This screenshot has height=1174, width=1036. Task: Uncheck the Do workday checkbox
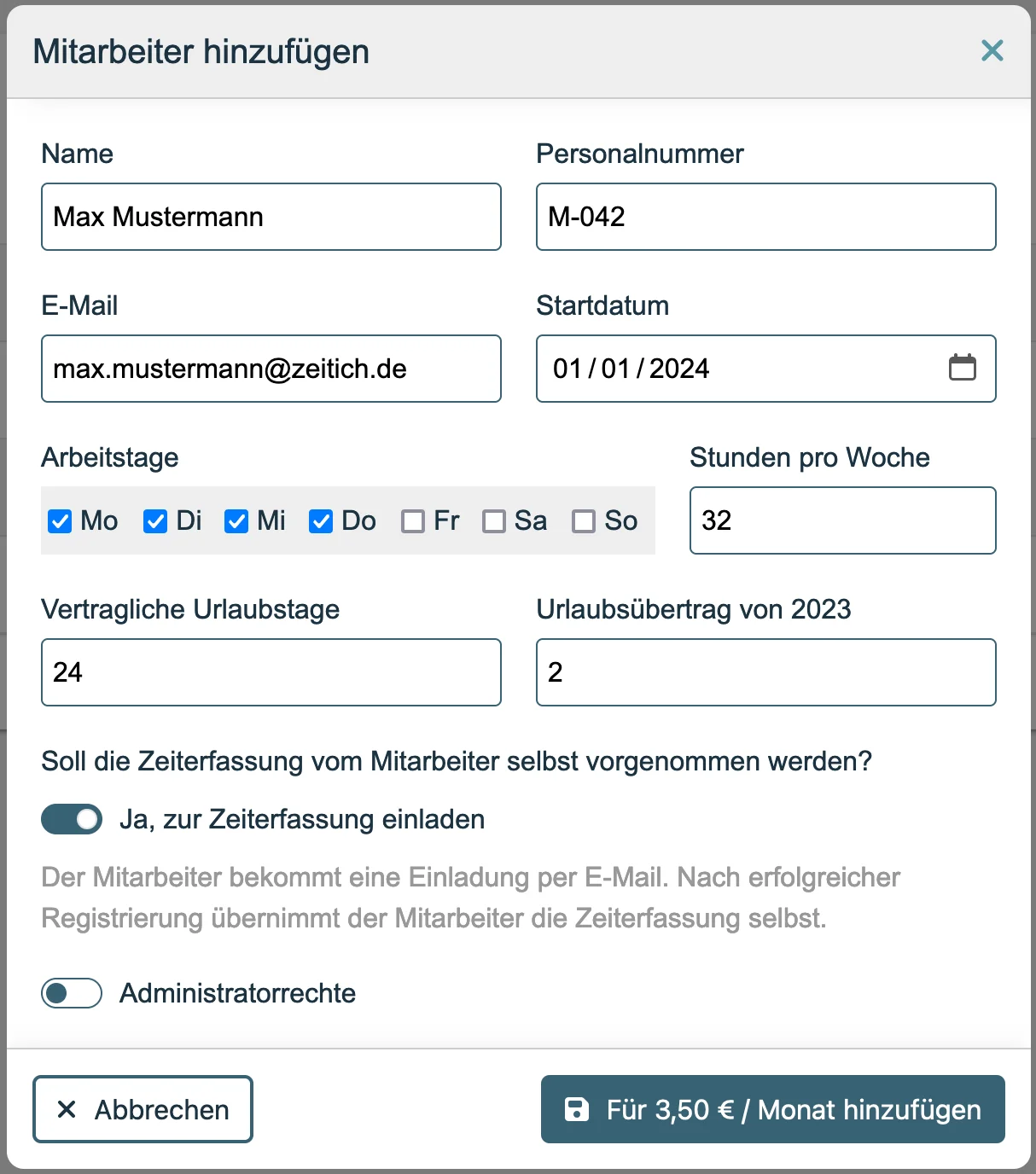pyautogui.click(x=321, y=521)
